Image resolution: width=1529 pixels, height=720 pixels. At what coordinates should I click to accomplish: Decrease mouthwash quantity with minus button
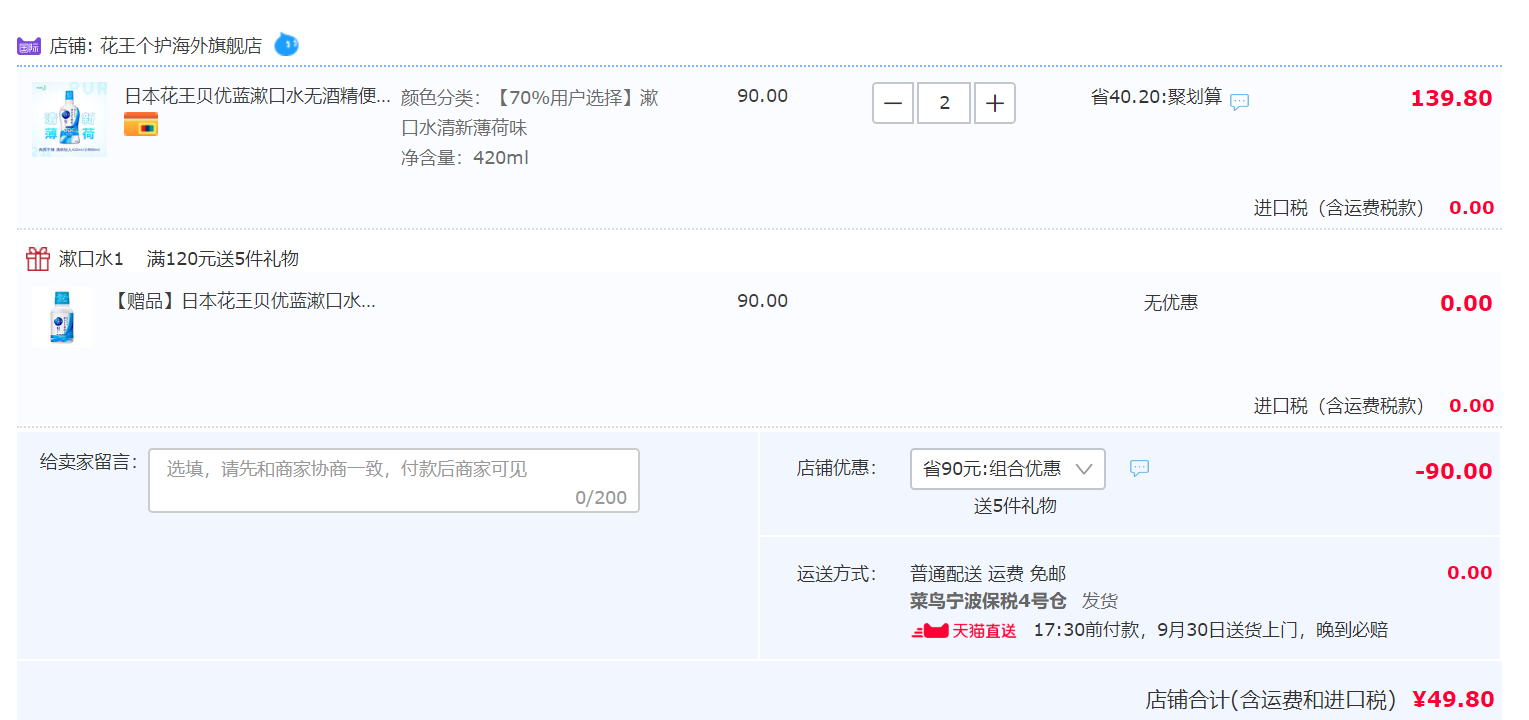tap(893, 103)
